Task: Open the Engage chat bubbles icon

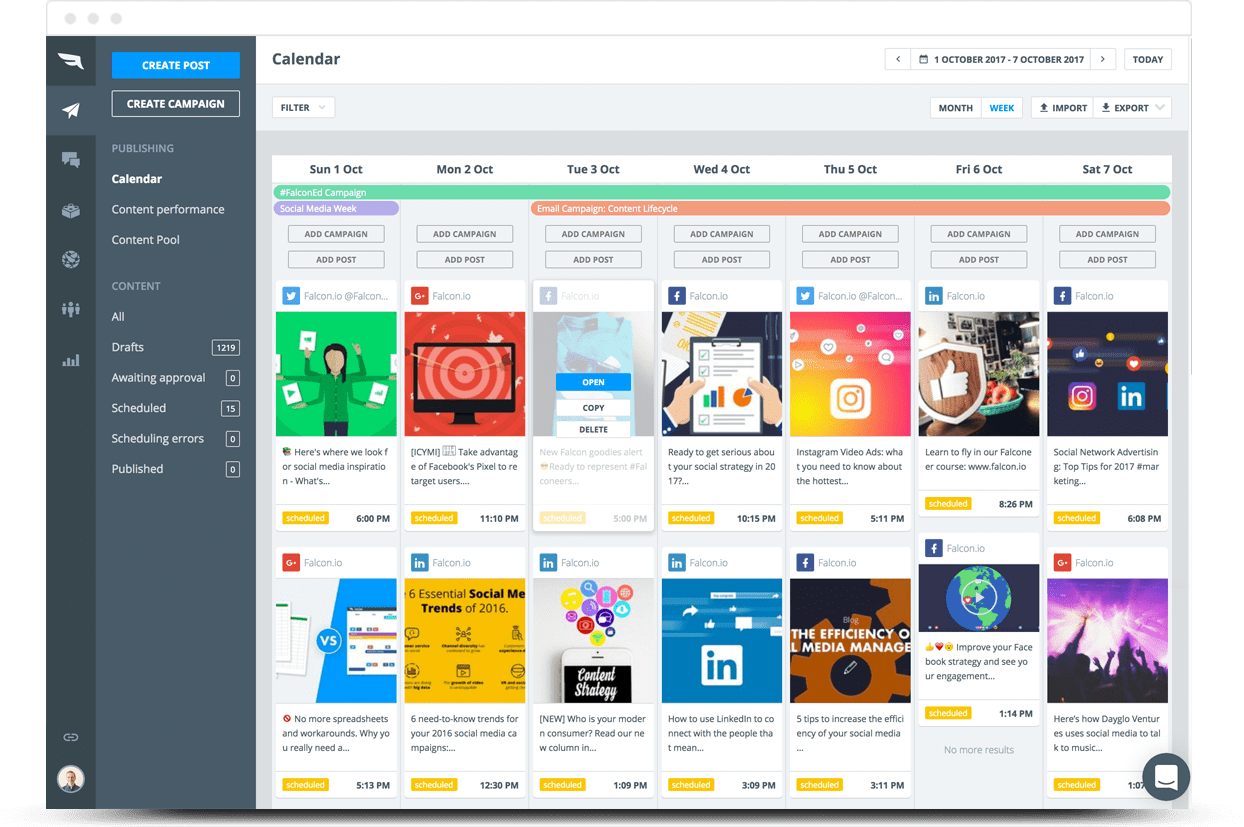Action: pos(70,160)
